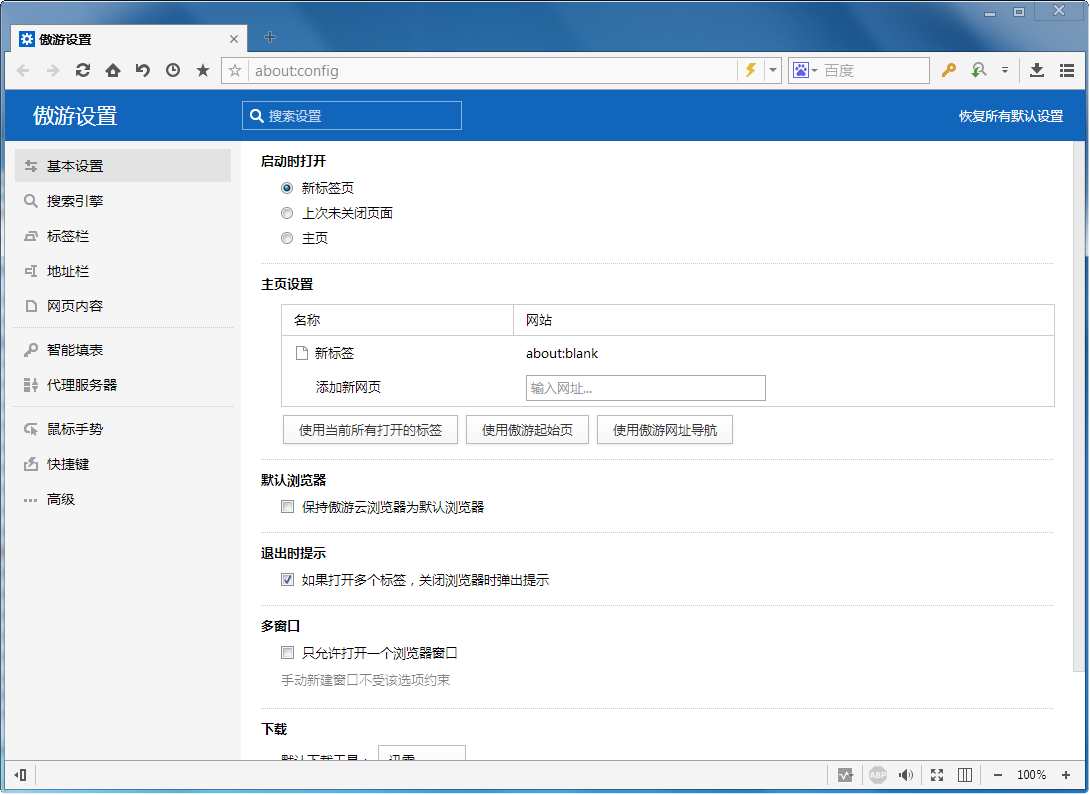The image size is (1090, 795).
Task: Enter fullscreen using the status bar icon
Action: pos(937,774)
